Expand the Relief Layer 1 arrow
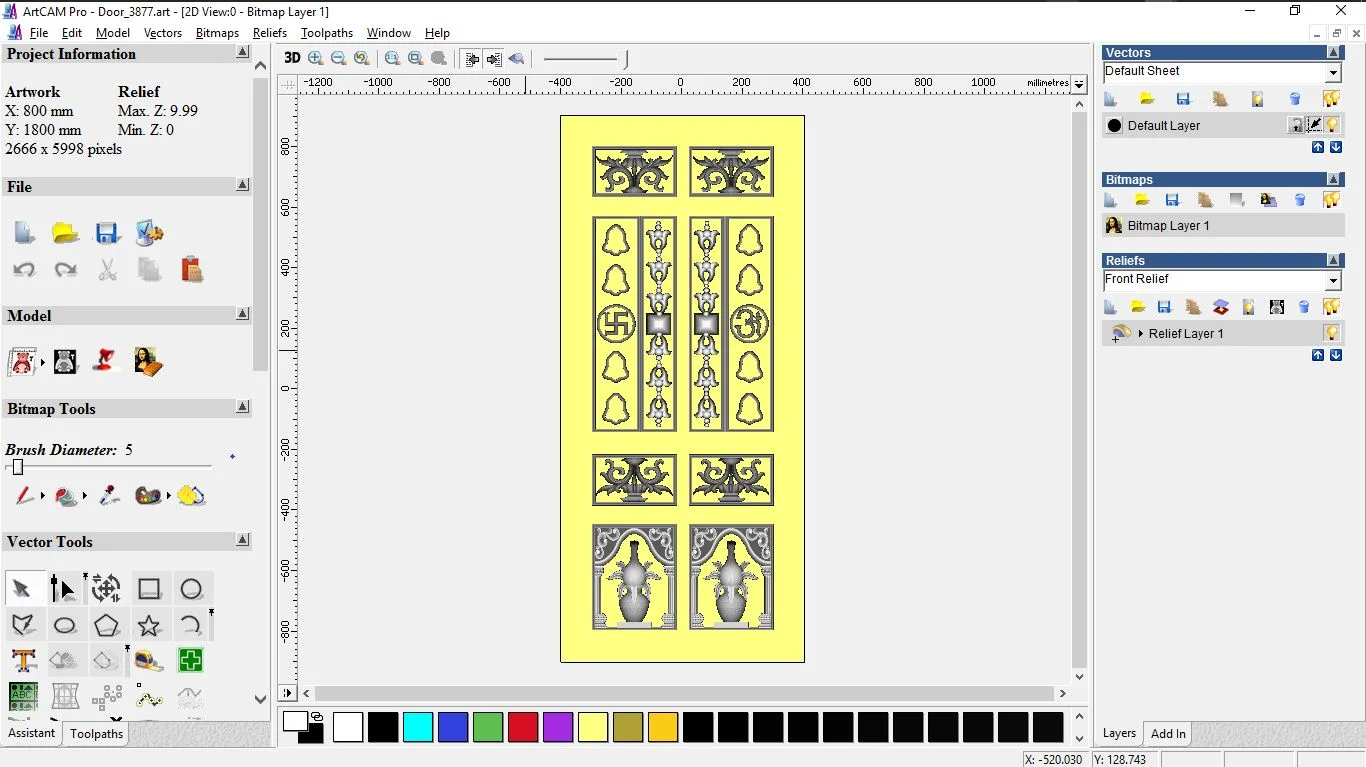The height and width of the screenshot is (767, 1366). click(x=1140, y=333)
